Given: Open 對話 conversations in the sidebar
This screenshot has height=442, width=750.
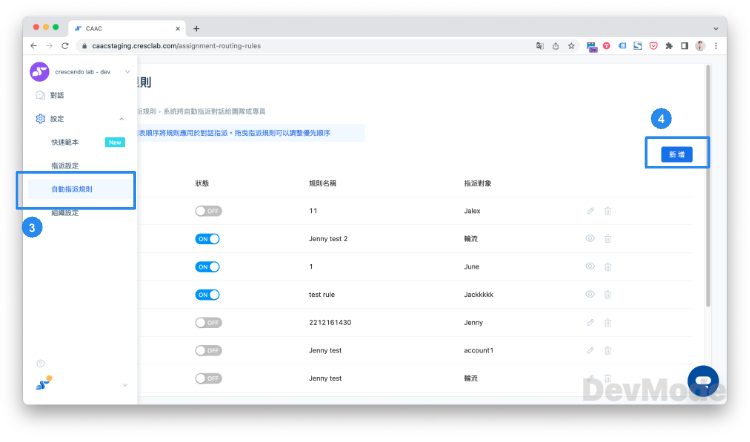Looking at the screenshot, I should coord(56,96).
